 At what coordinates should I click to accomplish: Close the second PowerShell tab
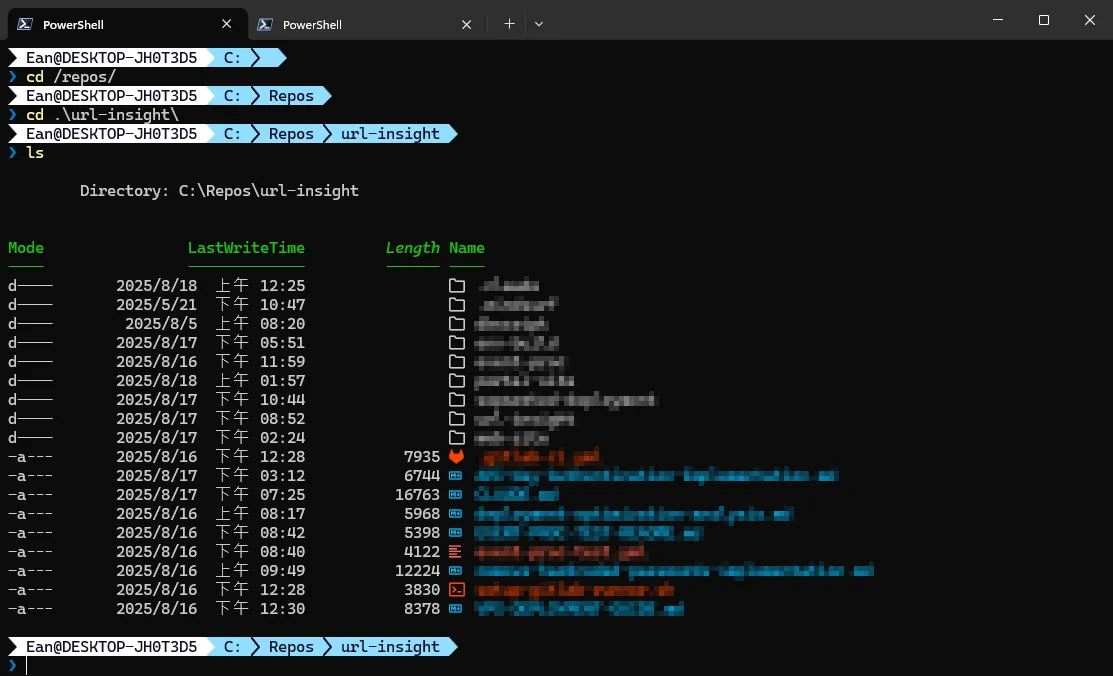click(x=466, y=24)
